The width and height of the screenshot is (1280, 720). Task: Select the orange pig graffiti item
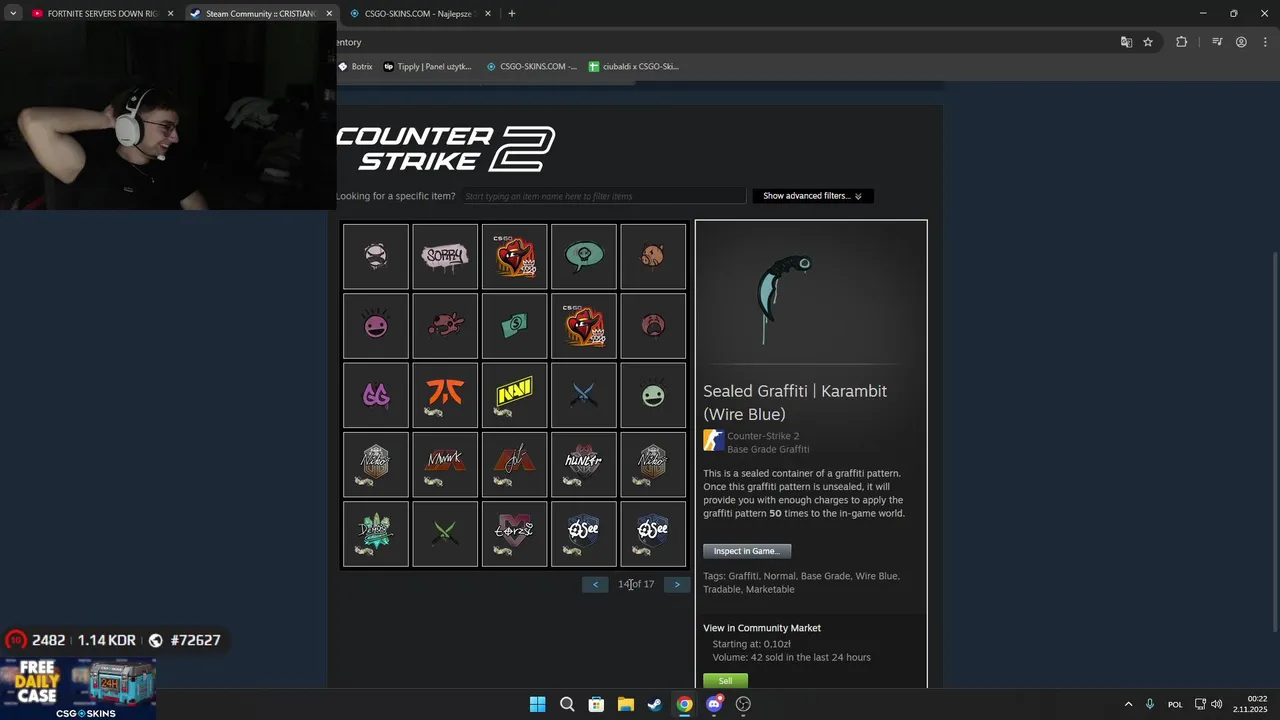(653, 257)
